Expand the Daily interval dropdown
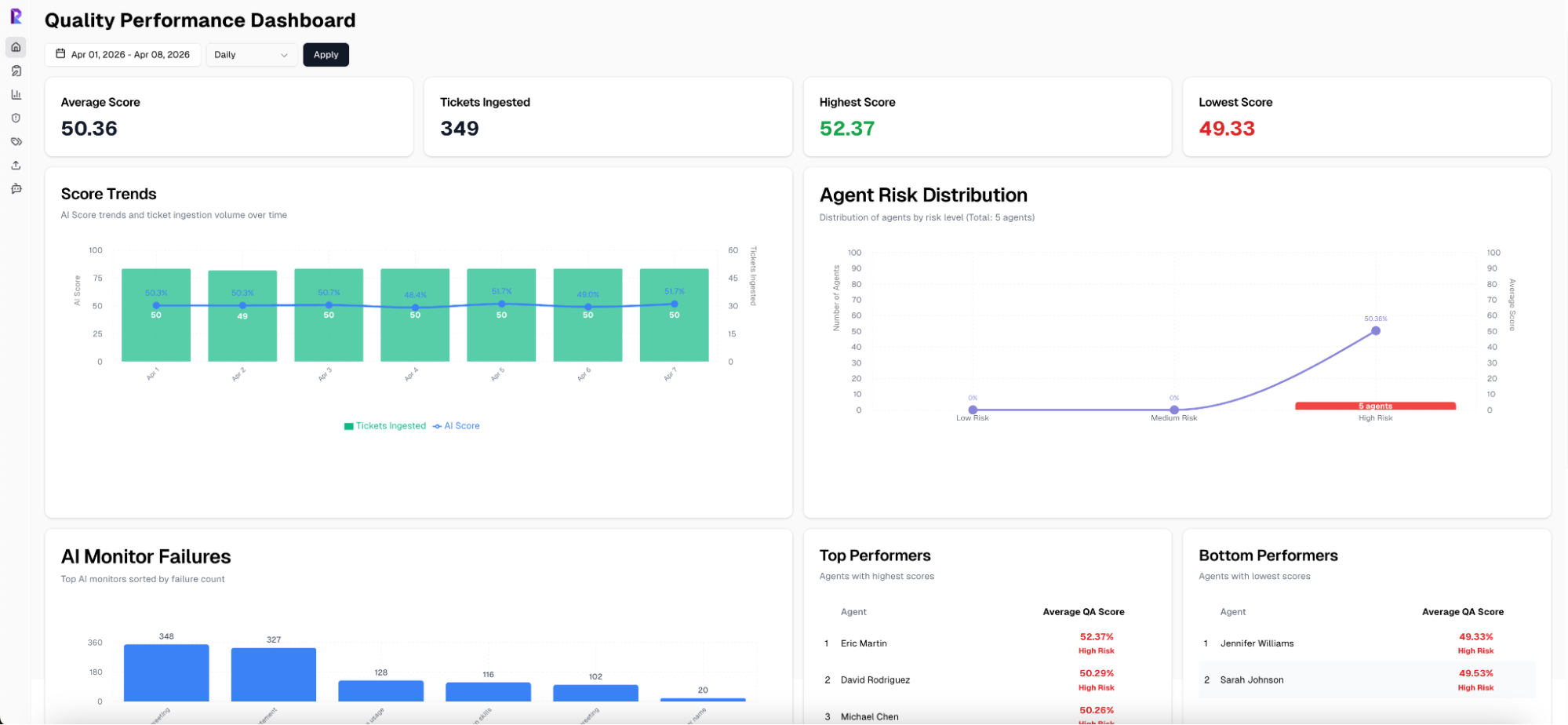This screenshot has height=725, width=1568. [251, 55]
